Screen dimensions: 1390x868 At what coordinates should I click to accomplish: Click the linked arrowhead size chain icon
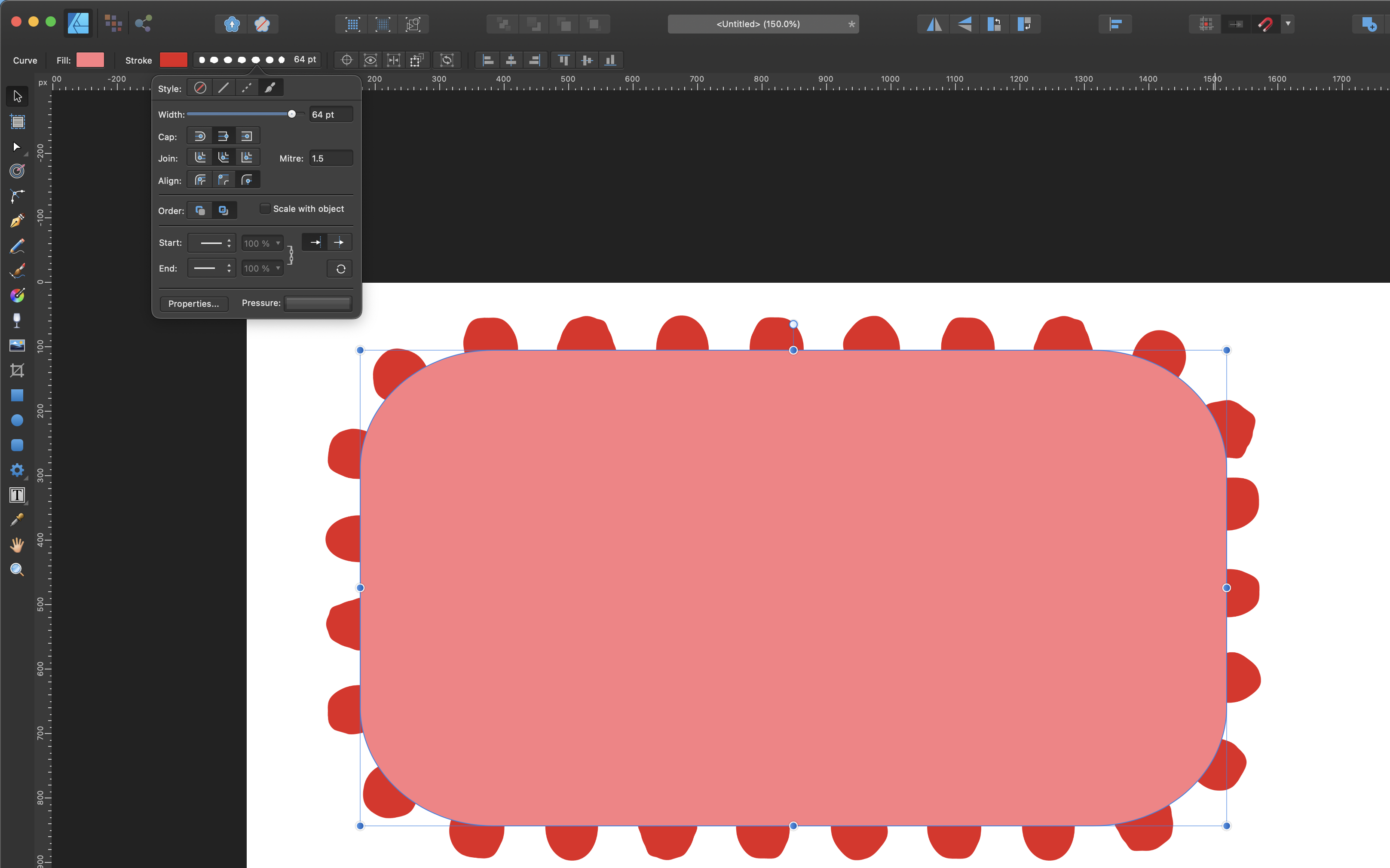point(291,256)
